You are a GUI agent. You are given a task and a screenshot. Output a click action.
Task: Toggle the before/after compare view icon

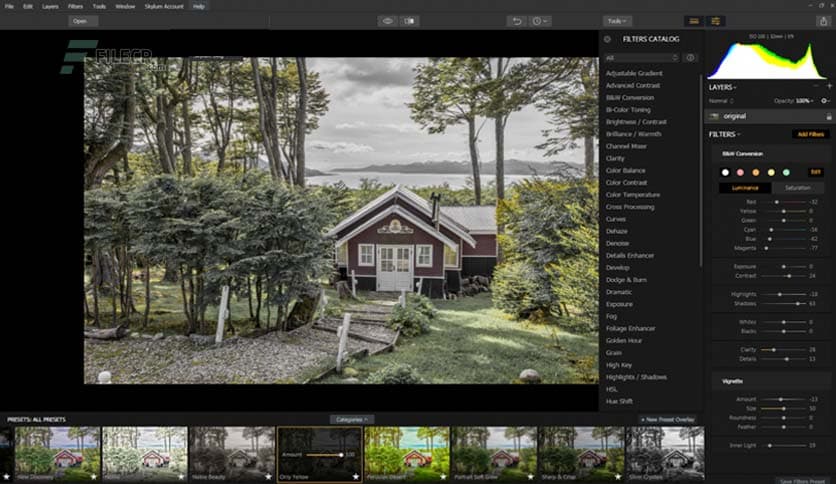pos(409,21)
